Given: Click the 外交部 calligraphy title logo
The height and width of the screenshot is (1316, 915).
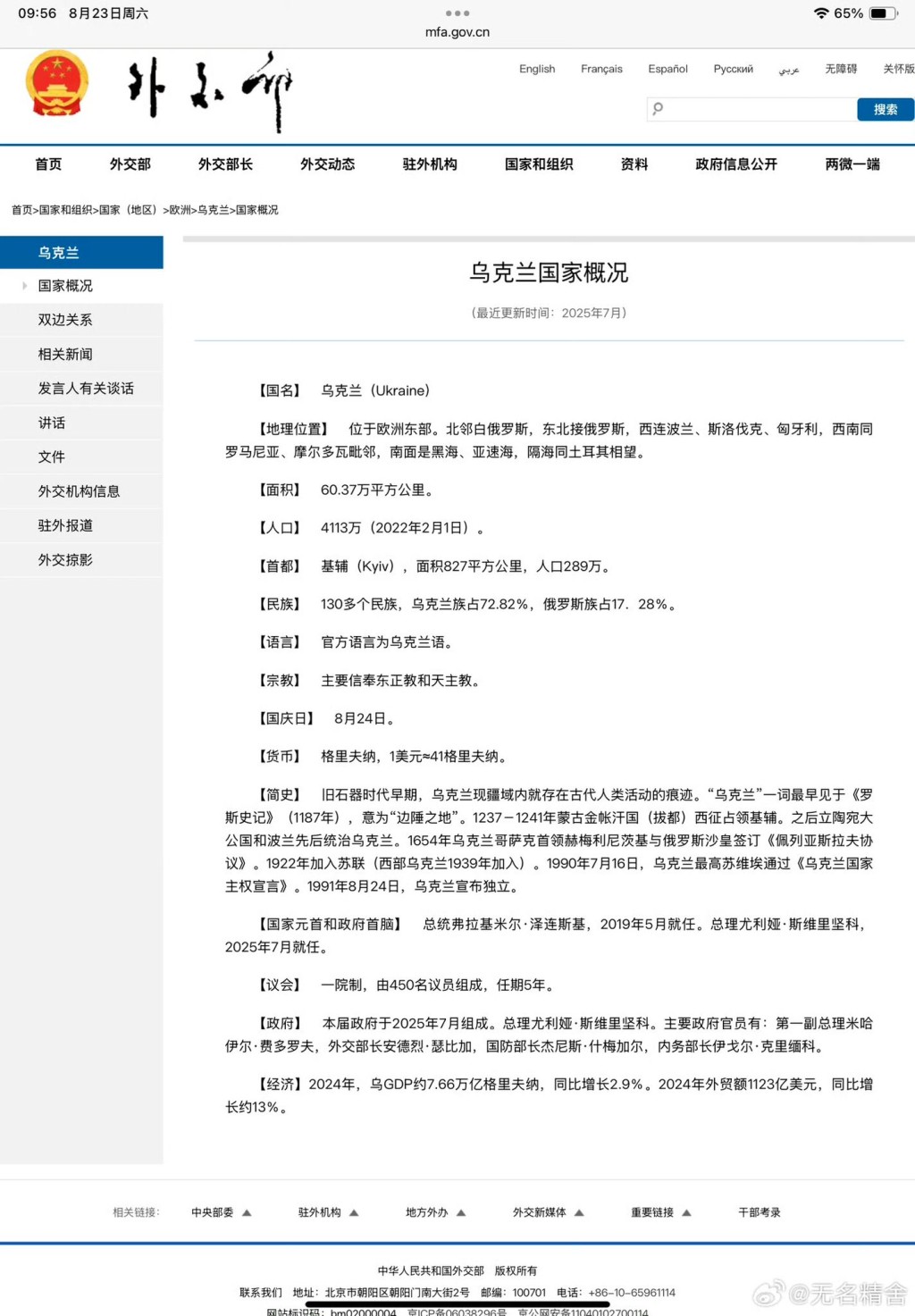Looking at the screenshot, I should (211, 91).
